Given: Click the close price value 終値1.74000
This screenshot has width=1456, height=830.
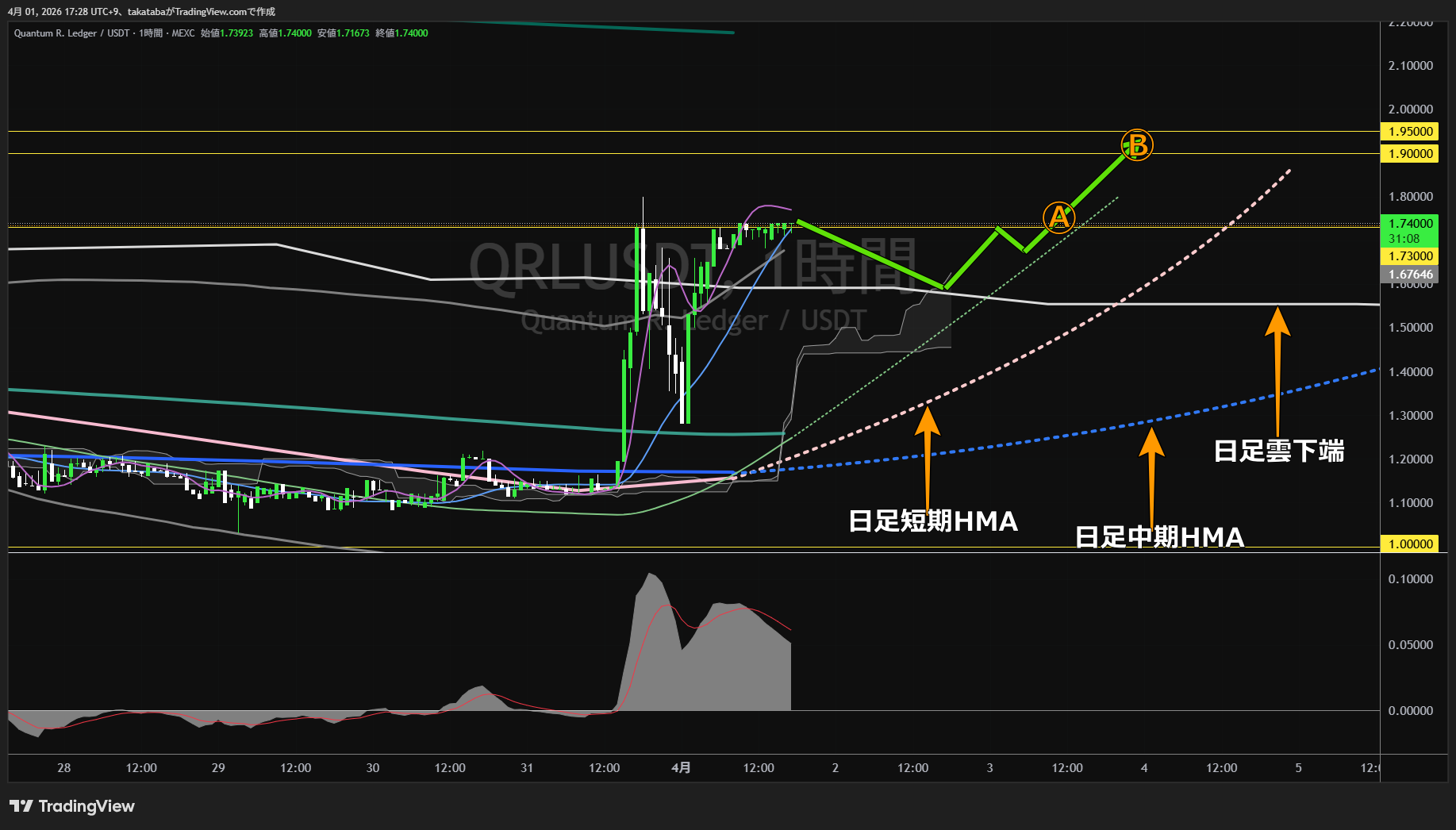Looking at the screenshot, I should pyautogui.click(x=401, y=33).
